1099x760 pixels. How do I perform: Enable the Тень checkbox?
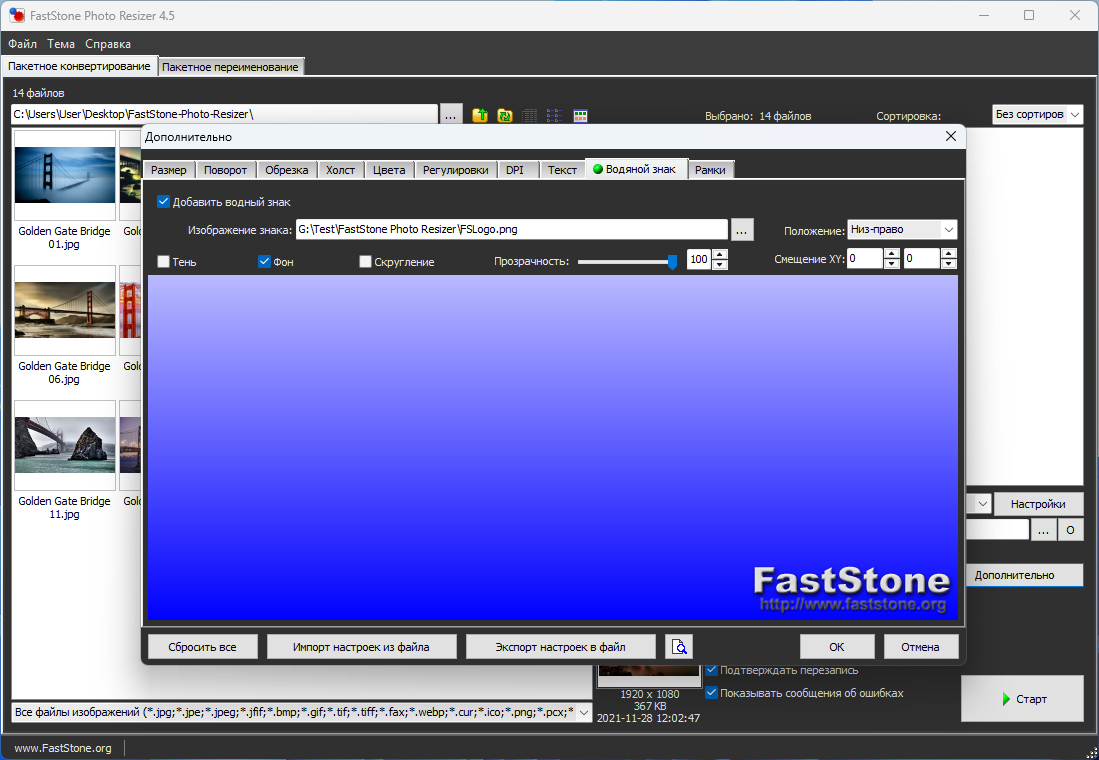pyautogui.click(x=164, y=262)
